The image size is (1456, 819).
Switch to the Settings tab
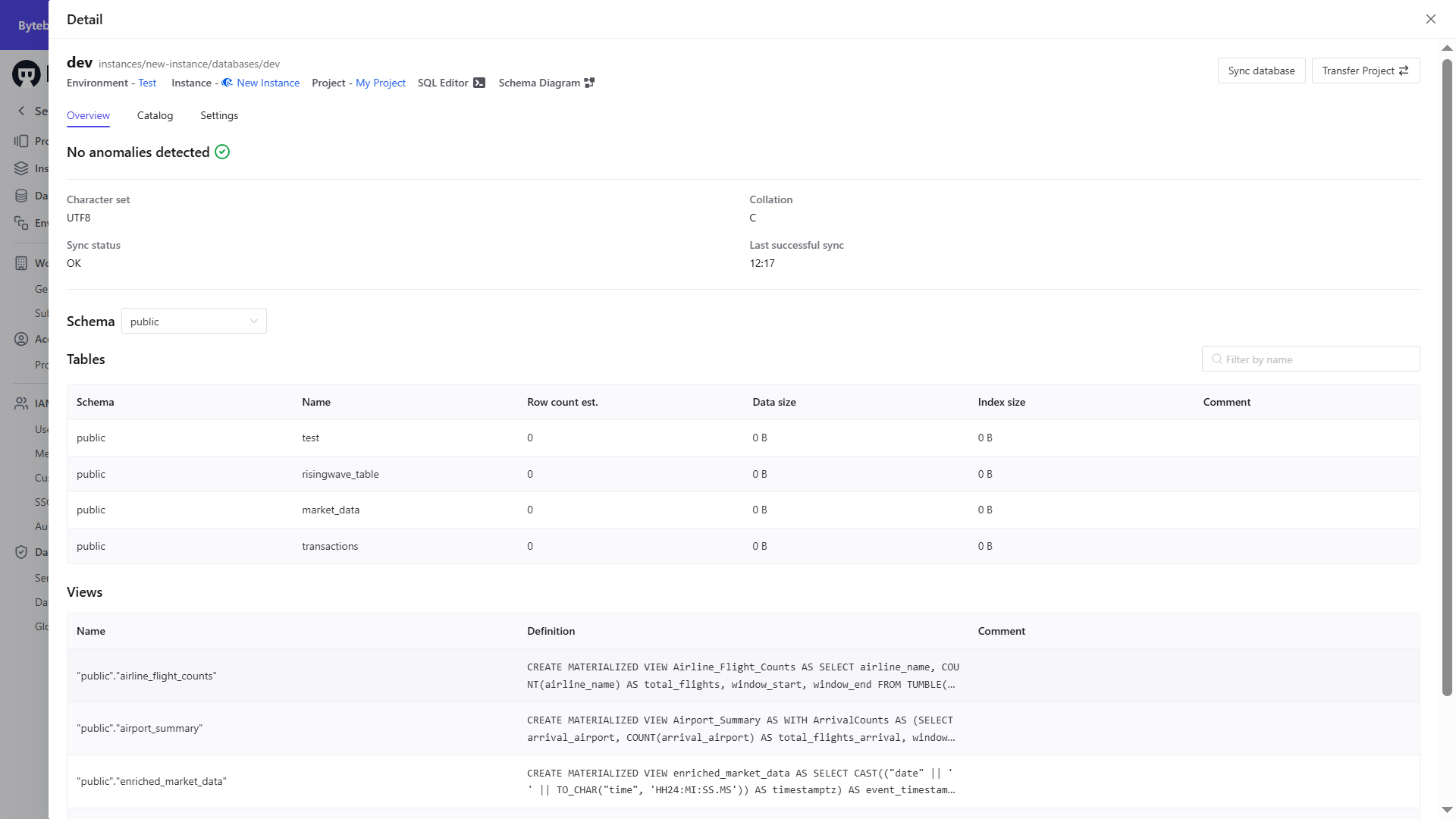tap(219, 115)
